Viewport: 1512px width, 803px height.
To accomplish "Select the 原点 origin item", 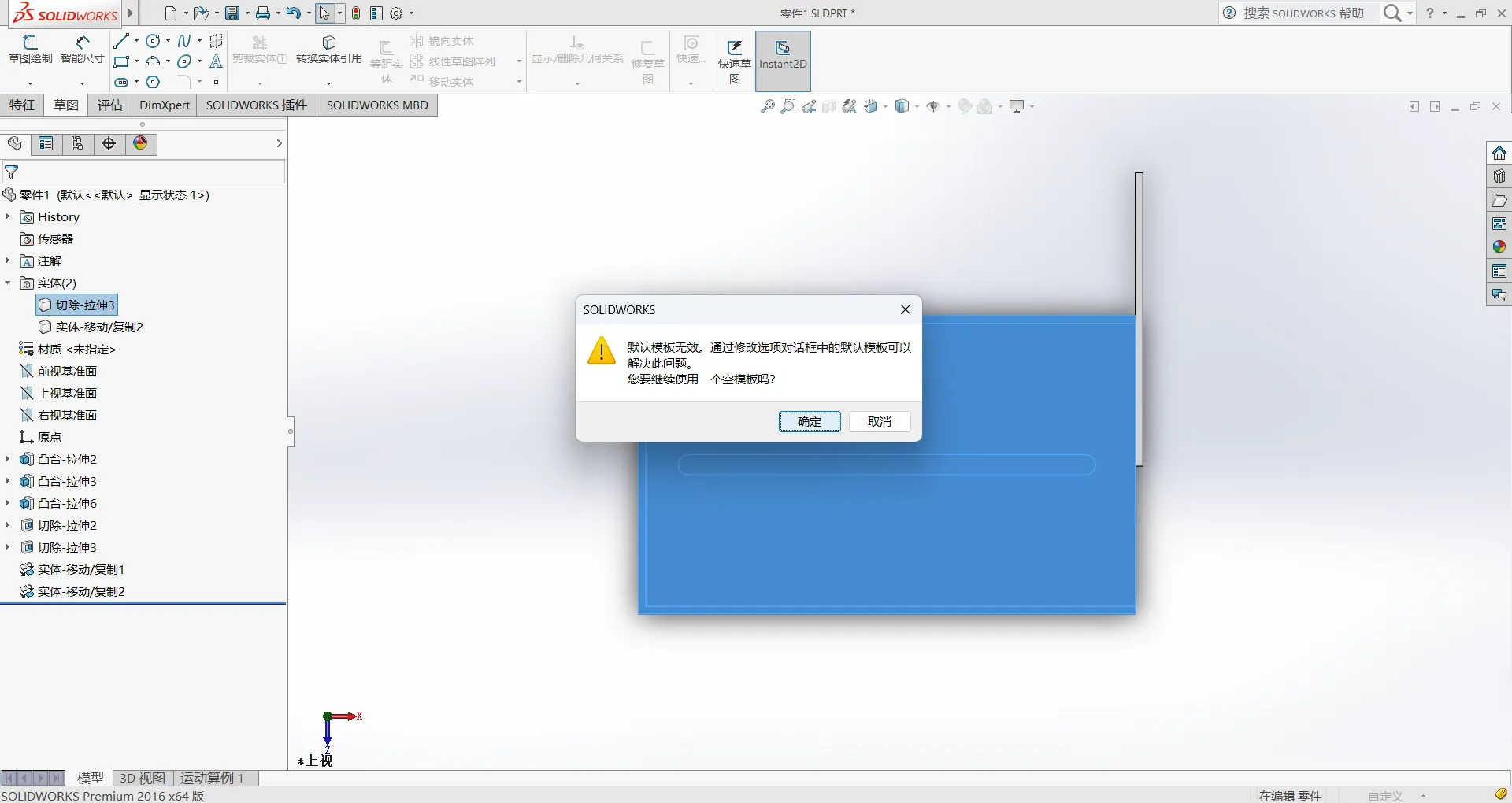I will click(40, 437).
